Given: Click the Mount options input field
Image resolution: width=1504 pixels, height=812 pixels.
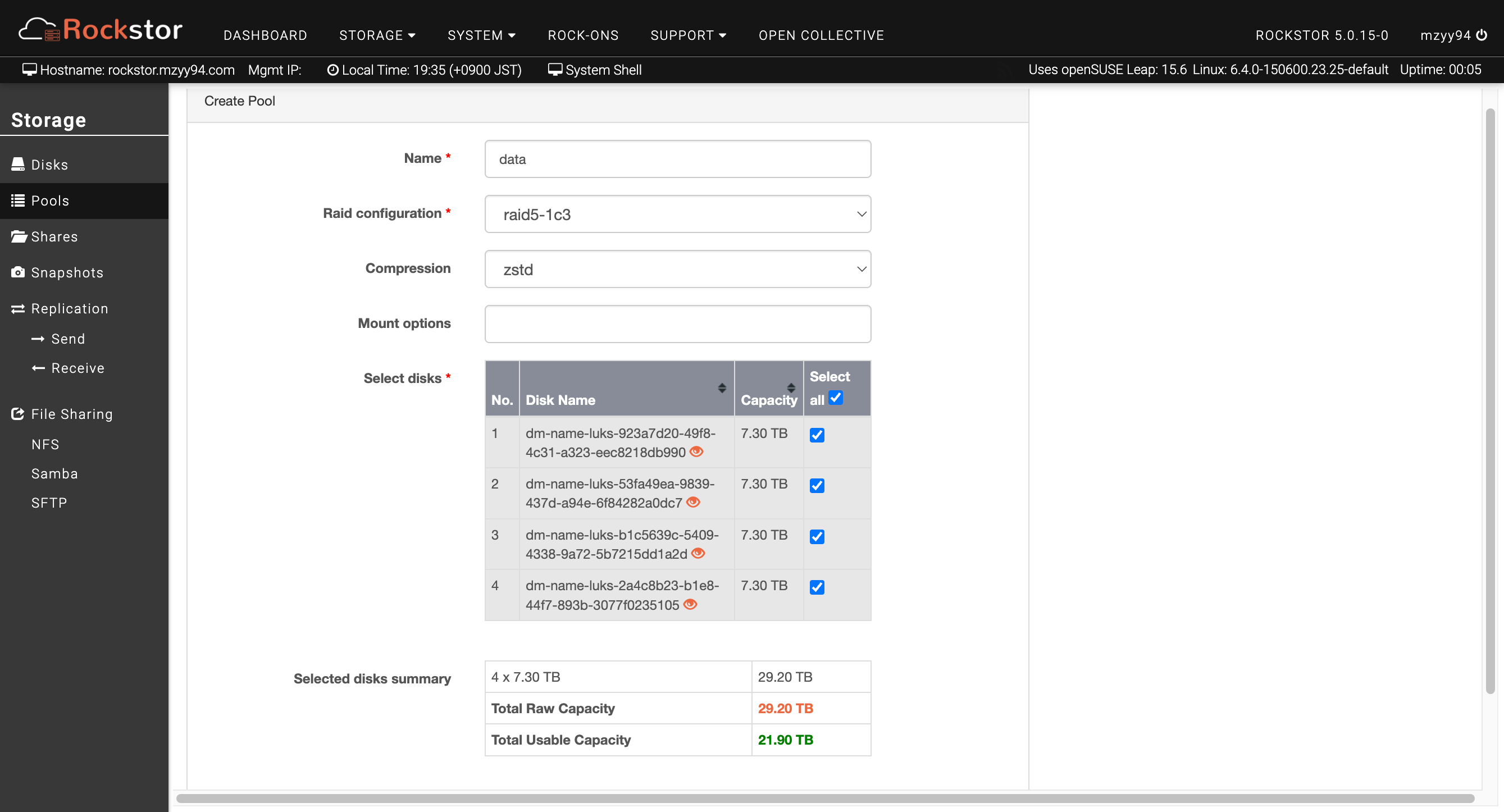Looking at the screenshot, I should click(677, 324).
